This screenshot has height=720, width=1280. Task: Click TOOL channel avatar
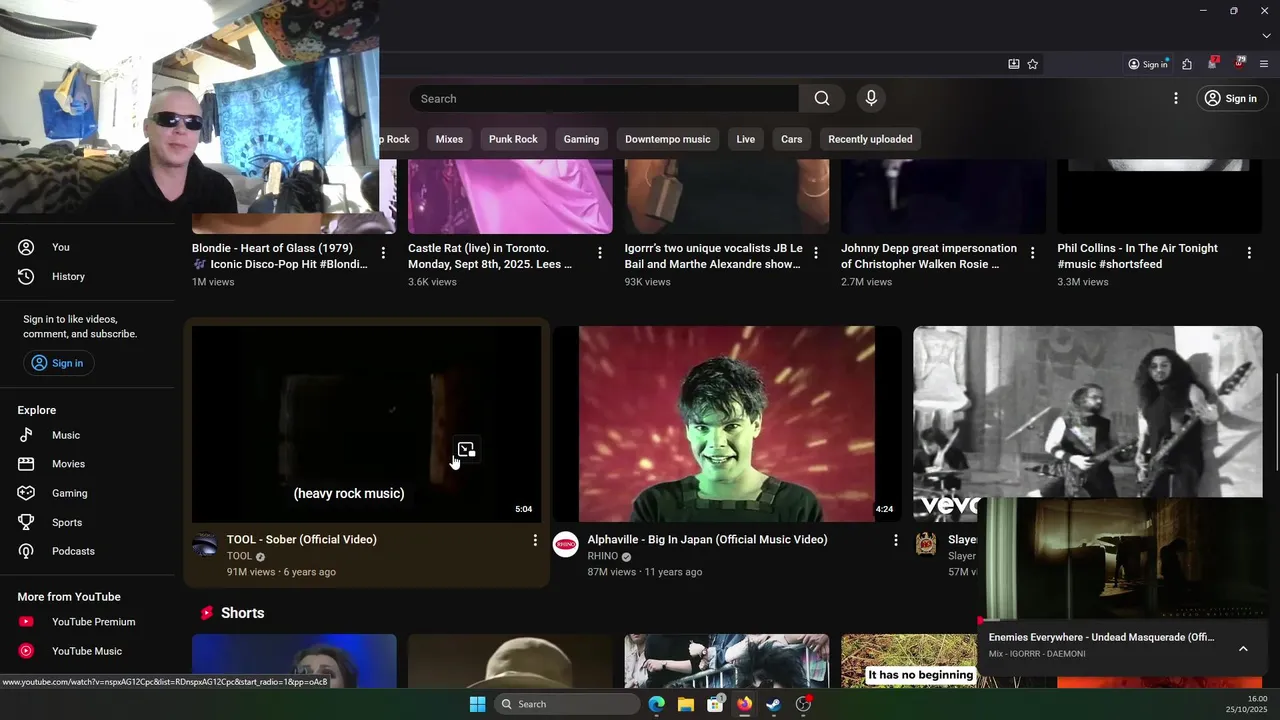click(205, 544)
